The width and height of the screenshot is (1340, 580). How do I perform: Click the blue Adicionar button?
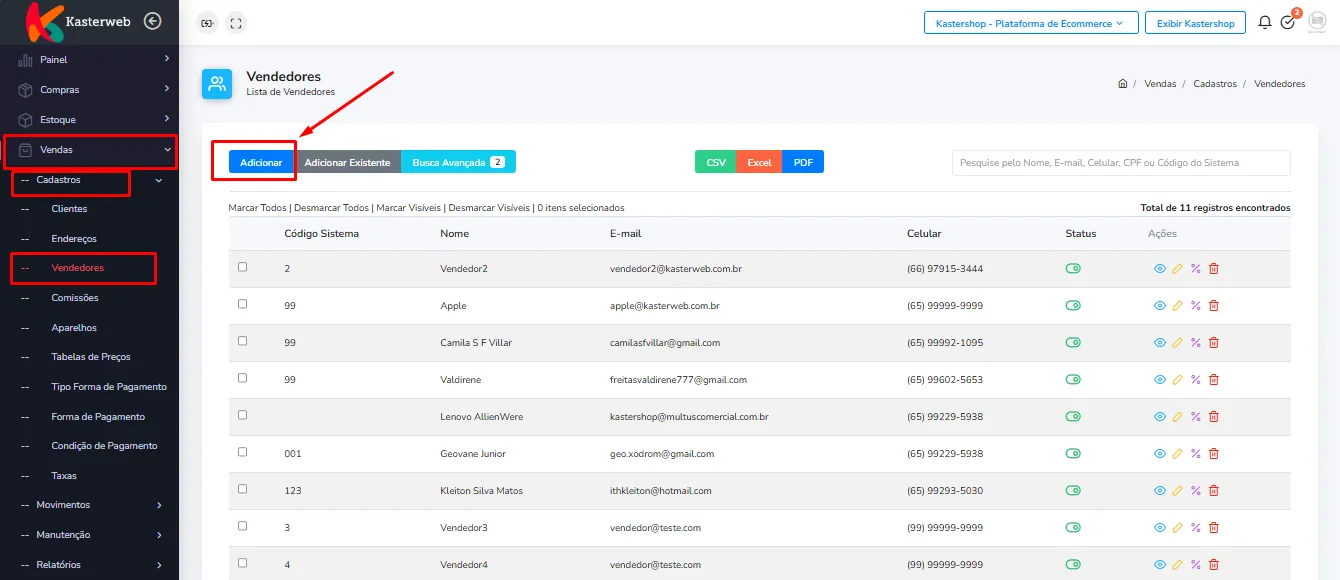(x=261, y=162)
